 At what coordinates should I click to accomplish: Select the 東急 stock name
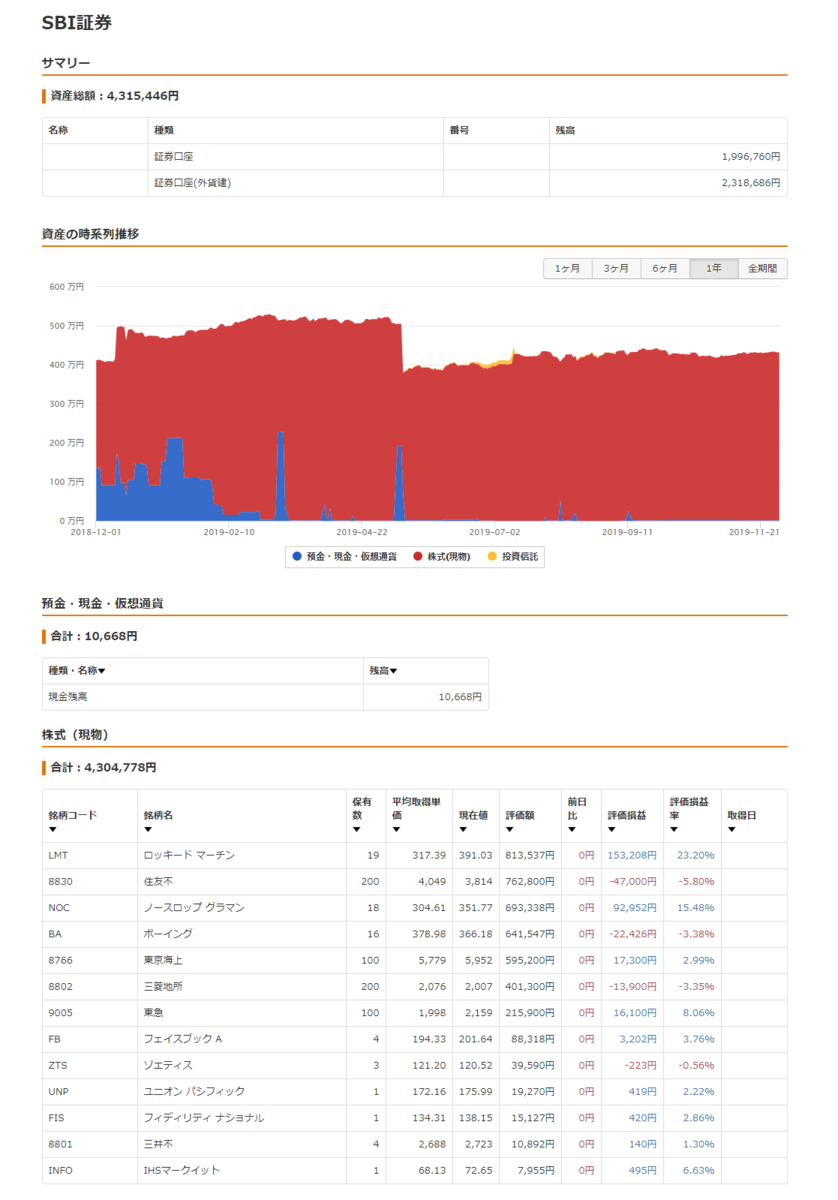point(153,1012)
